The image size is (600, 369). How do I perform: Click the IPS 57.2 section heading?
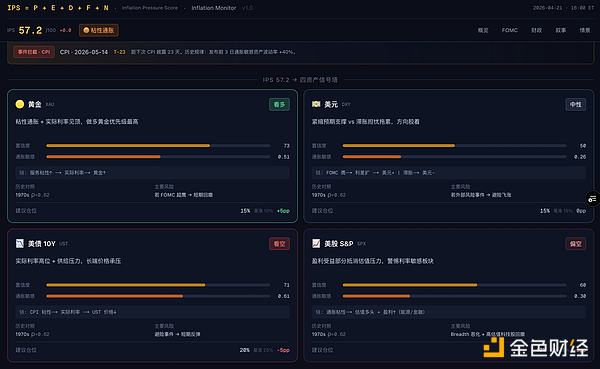pyautogui.click(x=300, y=80)
